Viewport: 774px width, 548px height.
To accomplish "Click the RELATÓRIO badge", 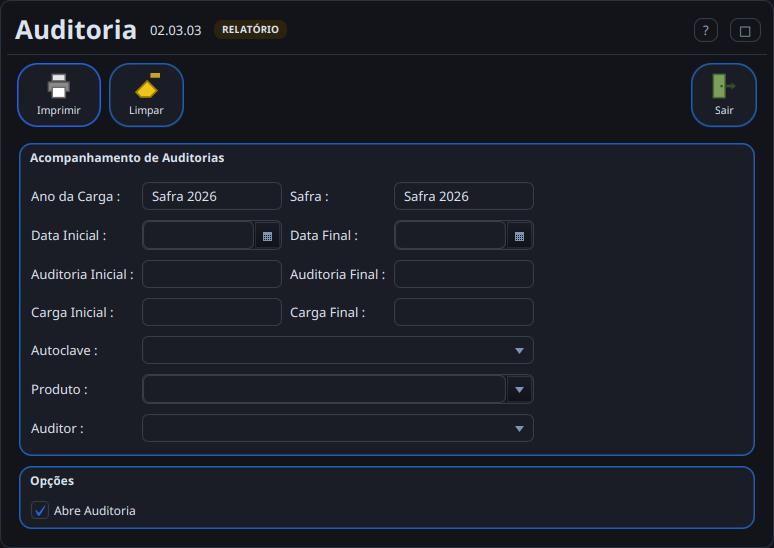I will click(x=250, y=30).
